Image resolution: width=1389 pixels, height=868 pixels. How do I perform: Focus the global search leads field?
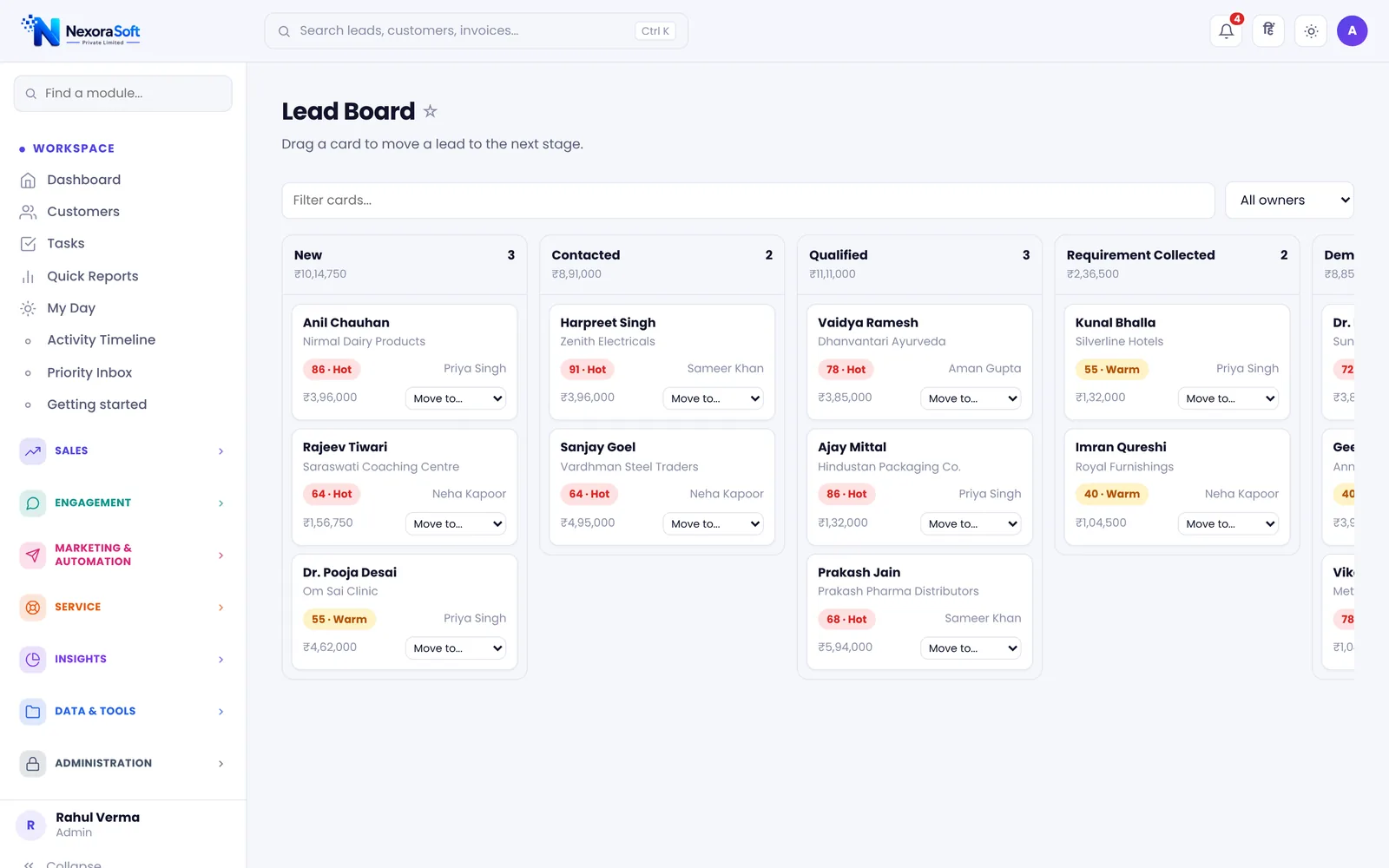[477, 31]
